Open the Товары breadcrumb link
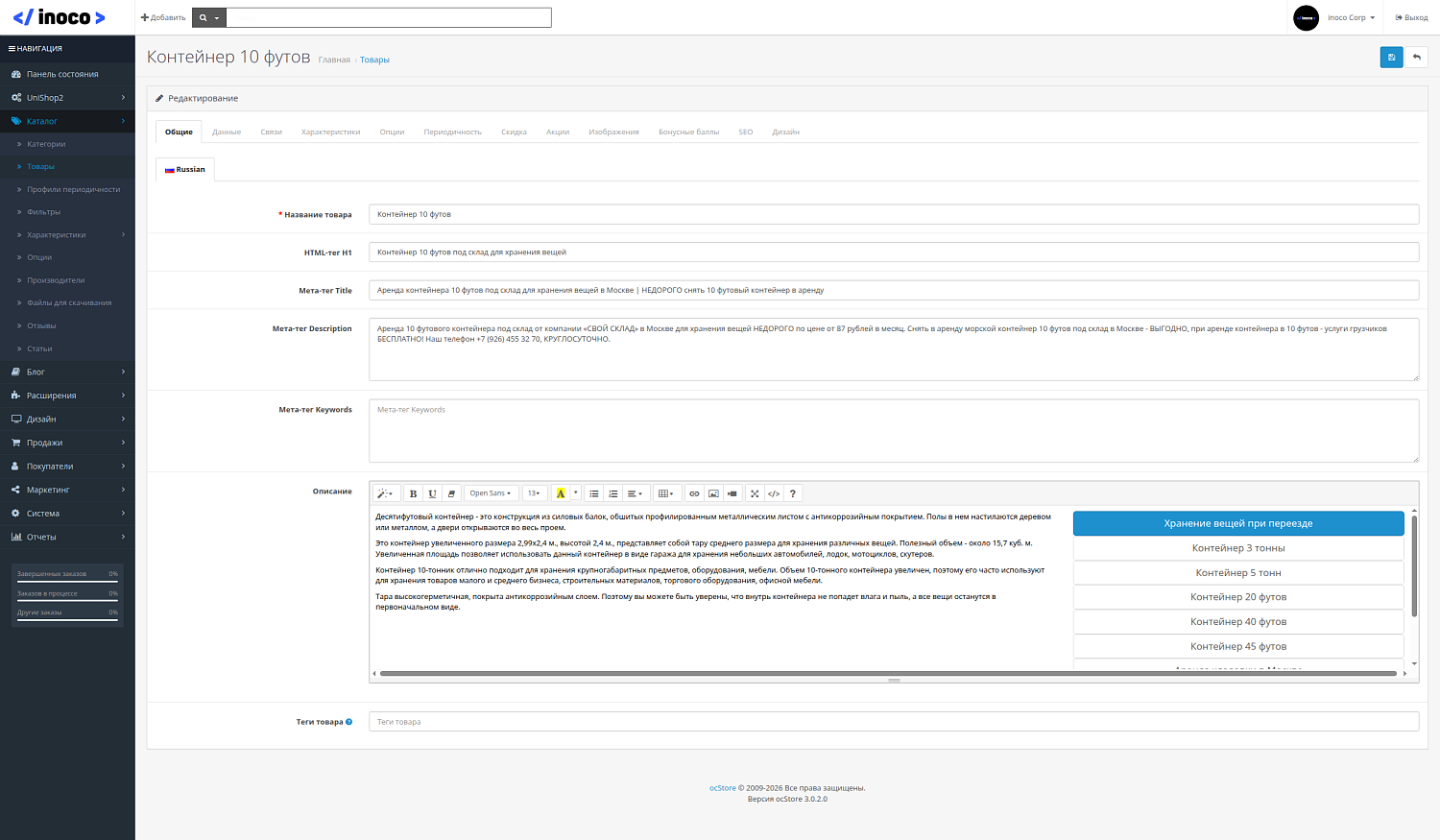This screenshot has height=840, width=1440. pos(373,60)
